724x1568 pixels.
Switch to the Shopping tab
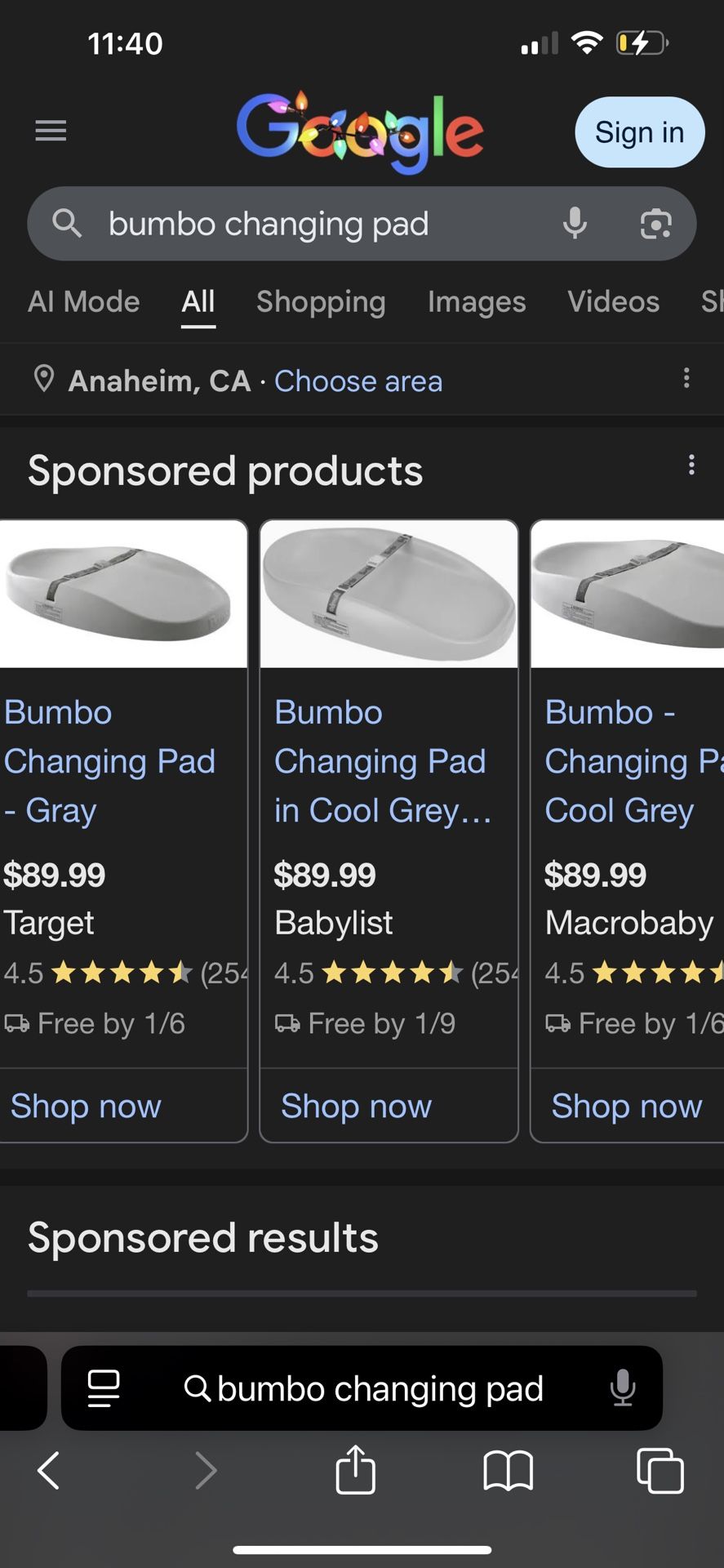321,302
